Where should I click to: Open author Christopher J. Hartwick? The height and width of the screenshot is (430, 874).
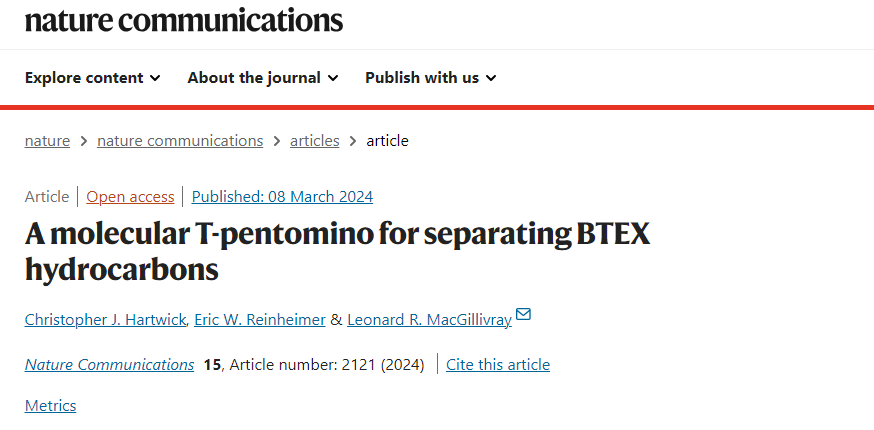(105, 320)
